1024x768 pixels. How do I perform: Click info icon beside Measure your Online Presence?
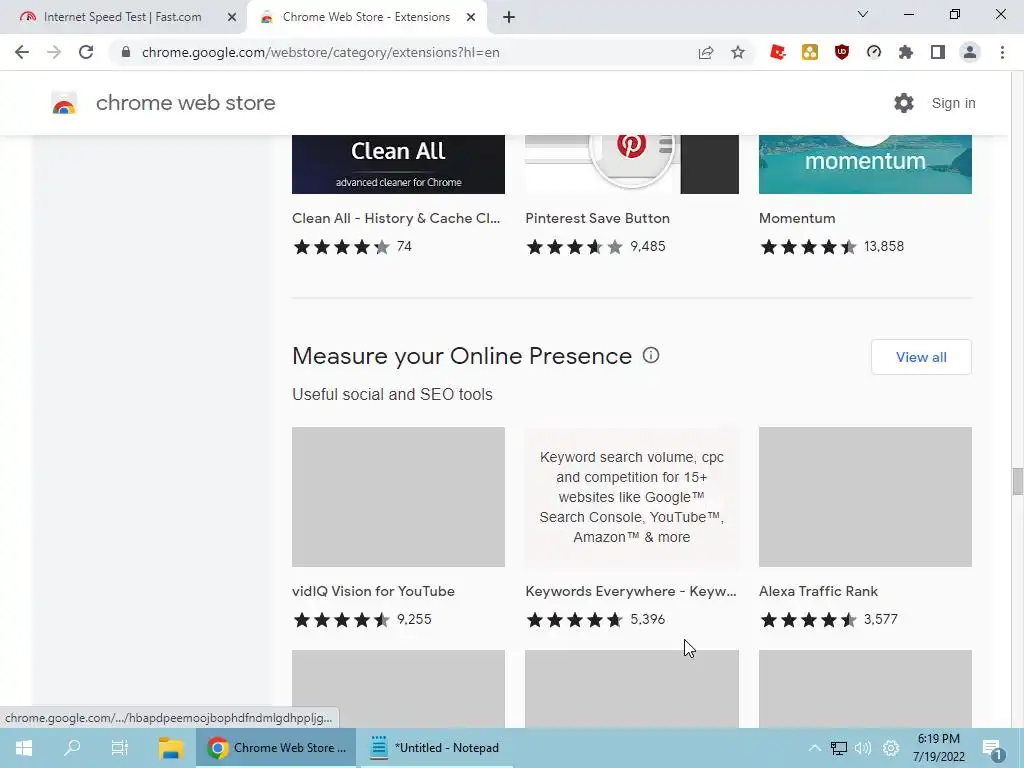click(651, 355)
